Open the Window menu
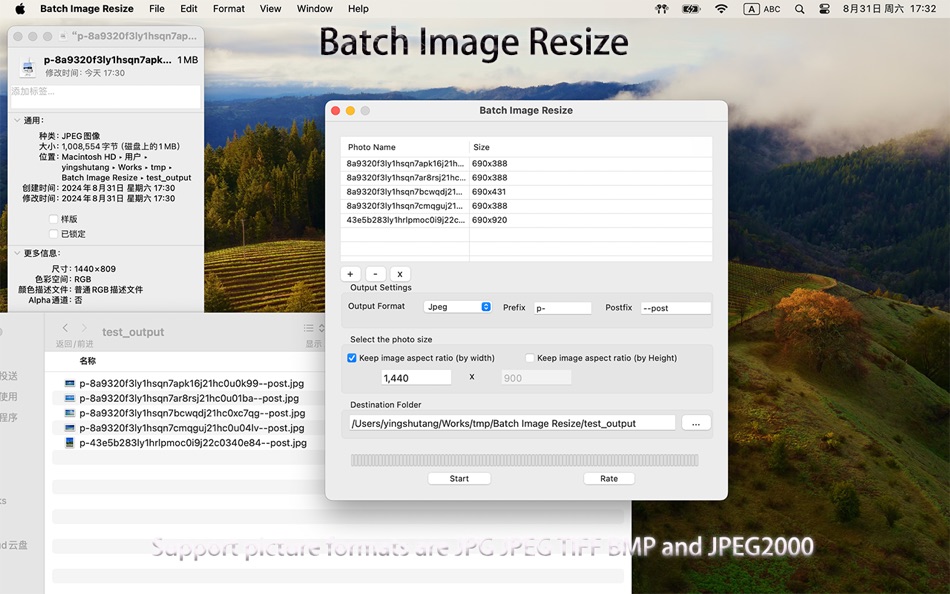Screen dimensions: 950x594 click(314, 9)
